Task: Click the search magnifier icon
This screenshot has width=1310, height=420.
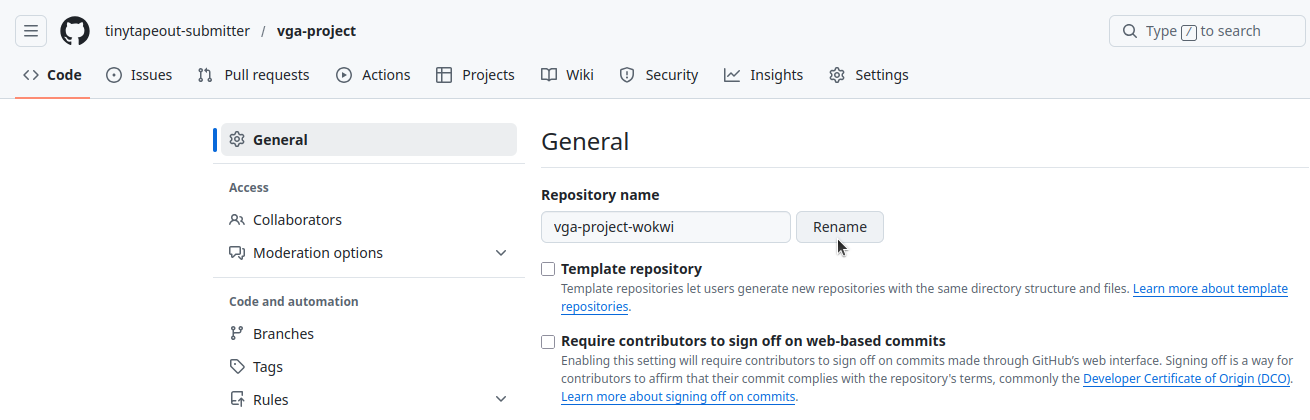Action: 1130,31
